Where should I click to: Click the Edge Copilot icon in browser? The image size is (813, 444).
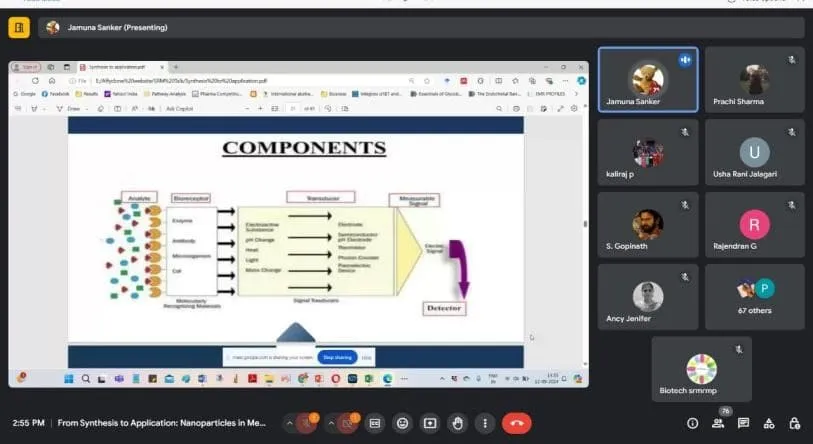click(x=582, y=81)
